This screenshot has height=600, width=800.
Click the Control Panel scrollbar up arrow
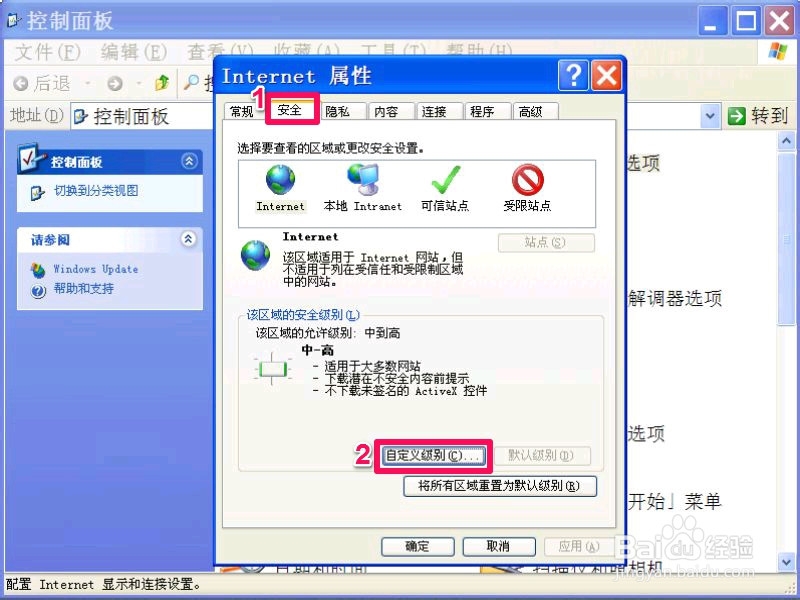[786, 140]
